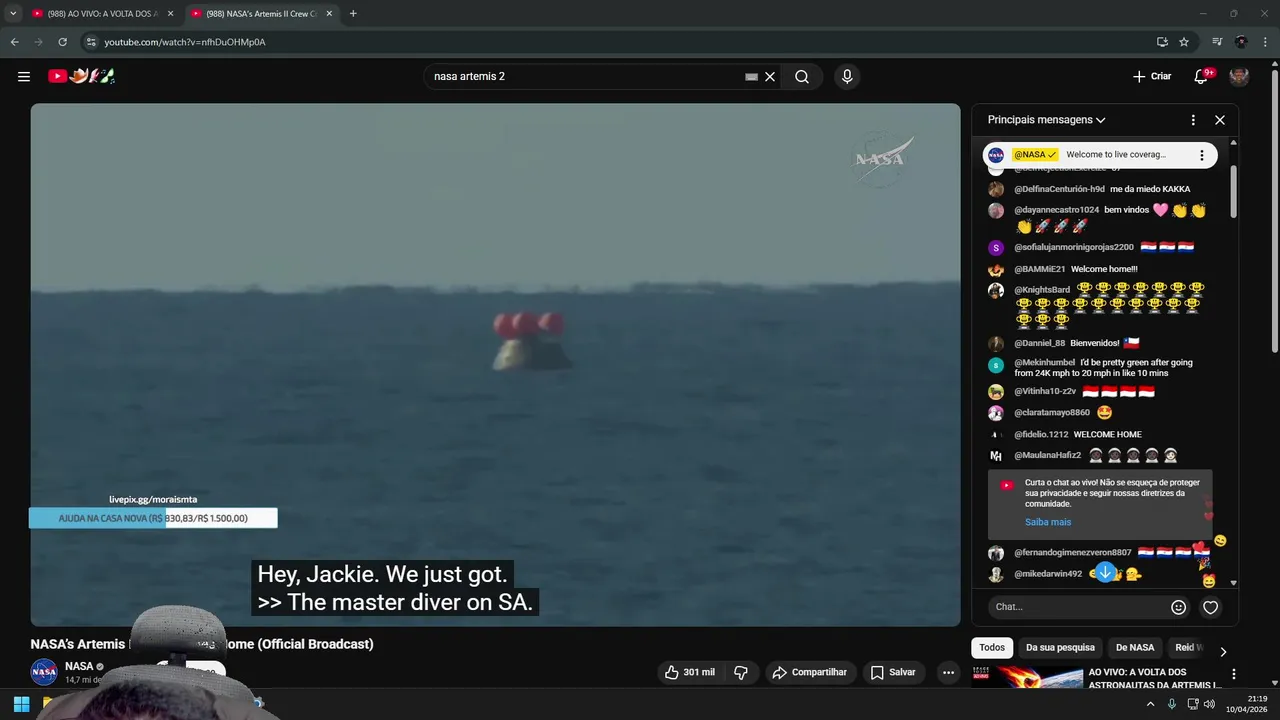Image resolution: width=1280 pixels, height=720 pixels.
Task: Go back with the browser back arrow
Action: [14, 42]
